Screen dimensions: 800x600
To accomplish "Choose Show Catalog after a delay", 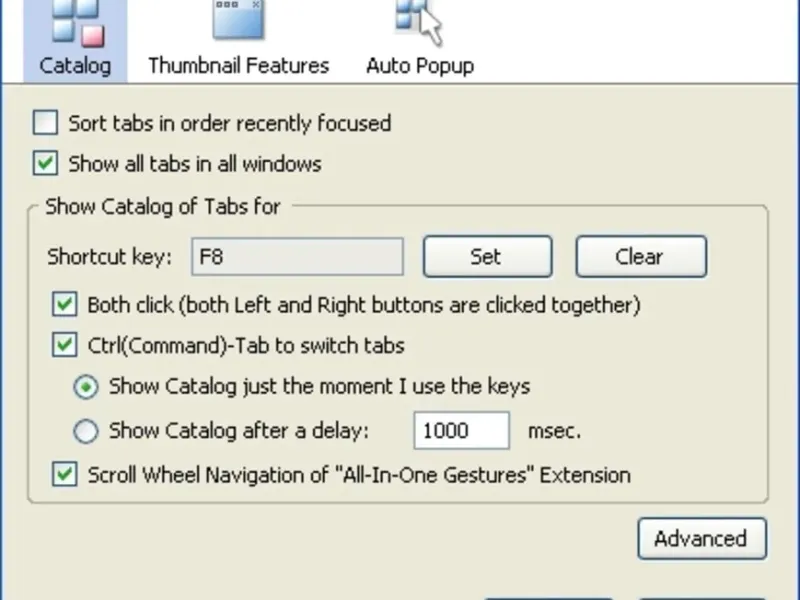I will [87, 432].
